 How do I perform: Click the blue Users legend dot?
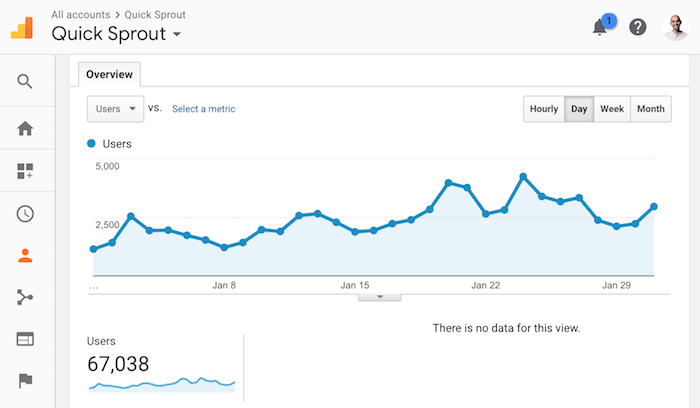pyautogui.click(x=91, y=143)
